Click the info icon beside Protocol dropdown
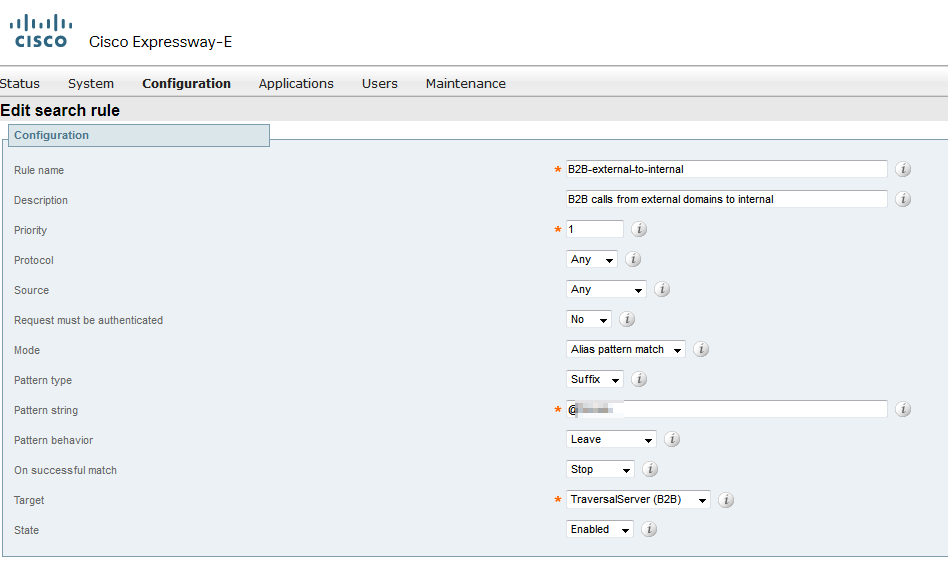The image size is (948, 572). (x=633, y=259)
